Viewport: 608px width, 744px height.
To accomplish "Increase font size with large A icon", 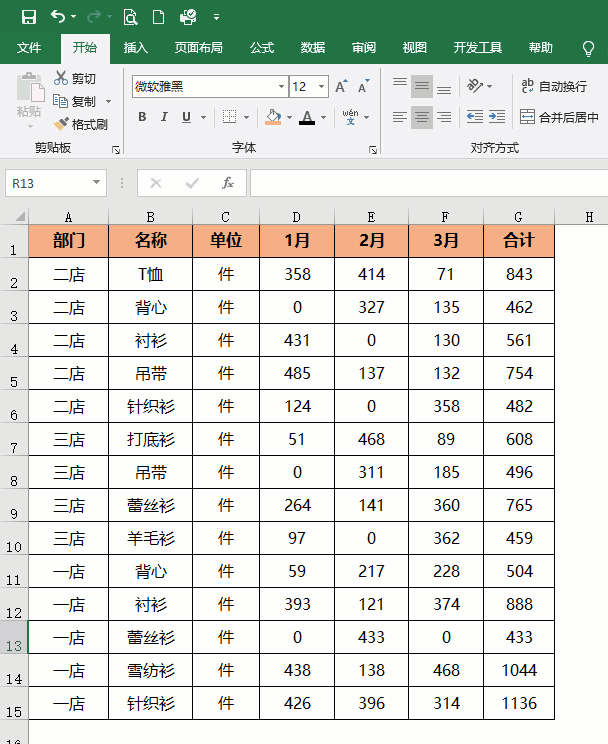I will [x=341, y=86].
